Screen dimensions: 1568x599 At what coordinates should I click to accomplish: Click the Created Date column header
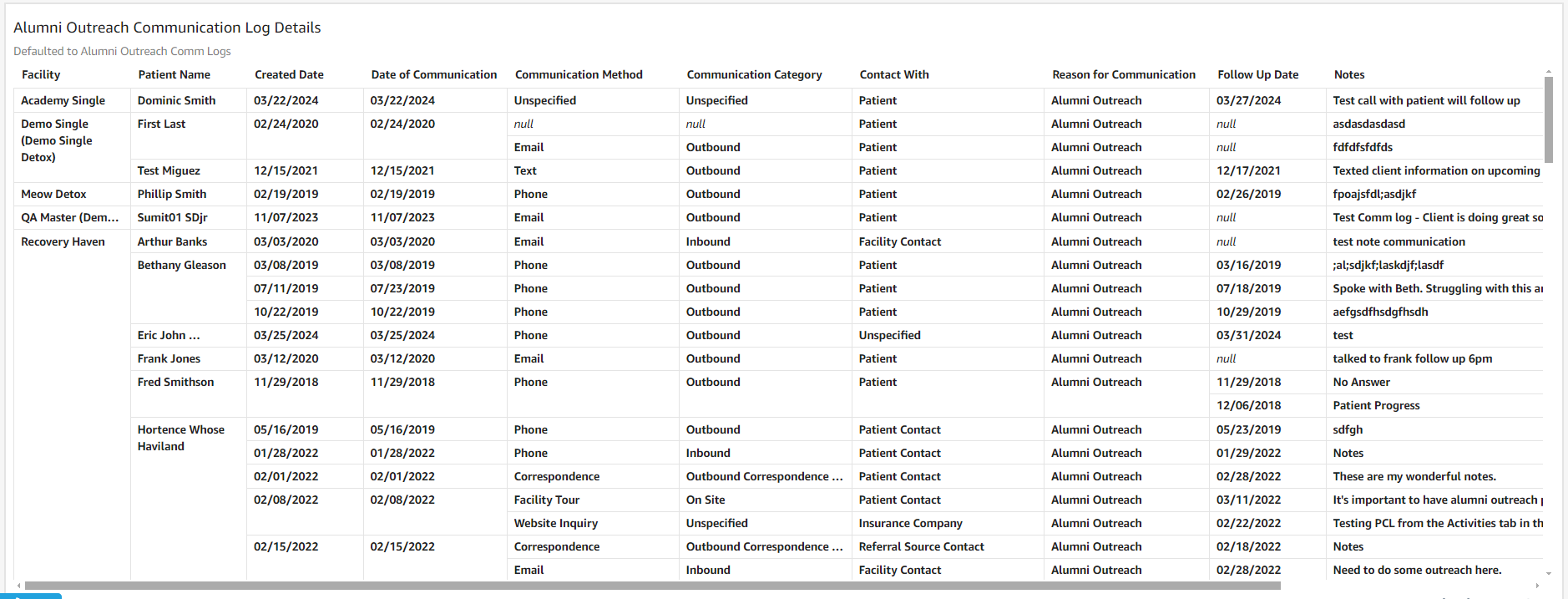click(x=289, y=74)
